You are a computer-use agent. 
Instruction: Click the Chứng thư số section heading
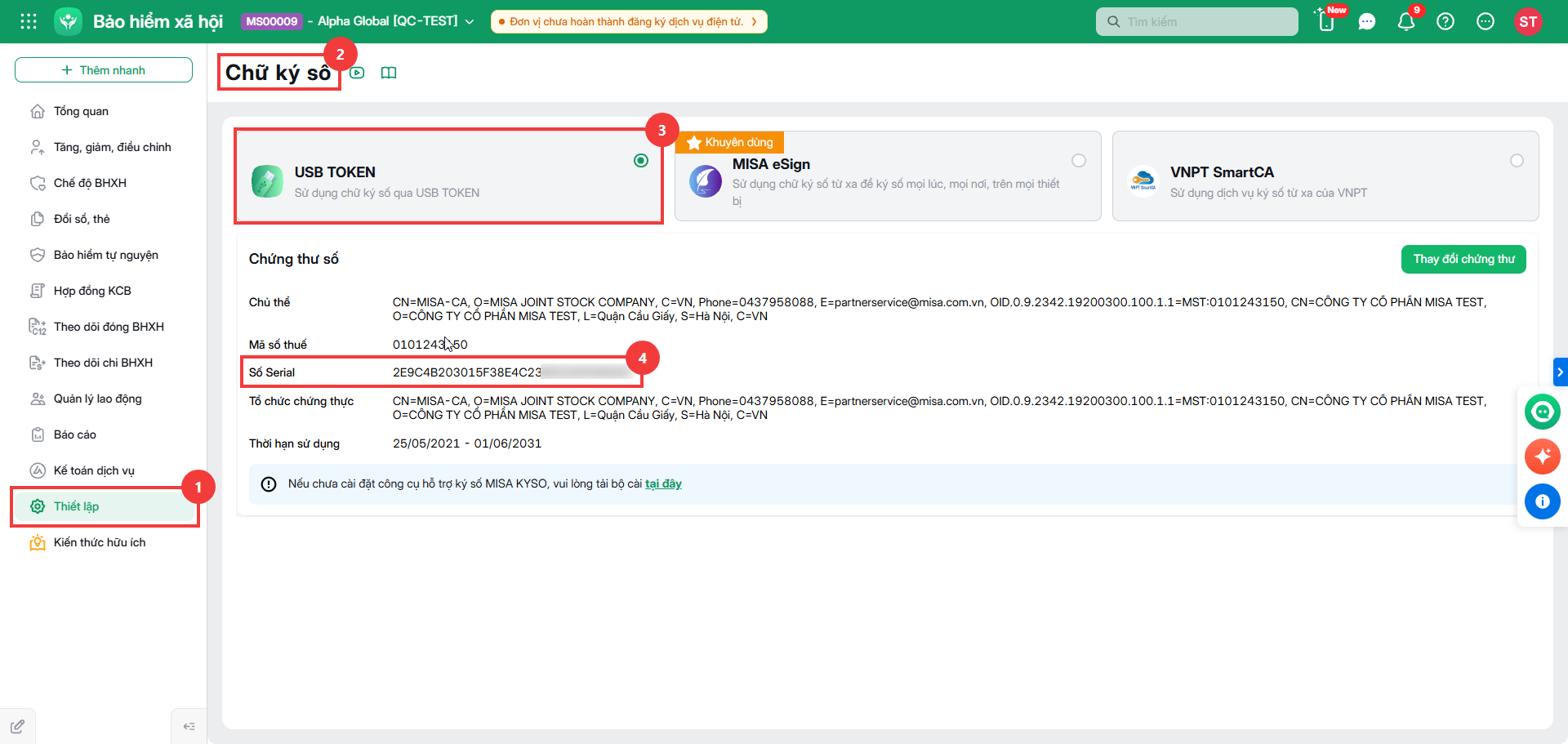294,259
